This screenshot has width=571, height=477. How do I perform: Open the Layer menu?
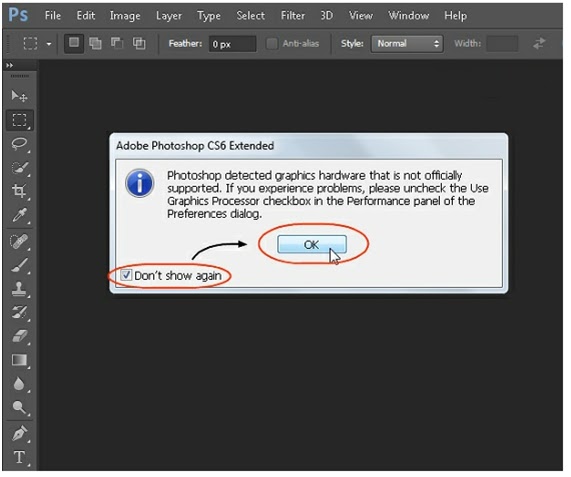pyautogui.click(x=169, y=16)
